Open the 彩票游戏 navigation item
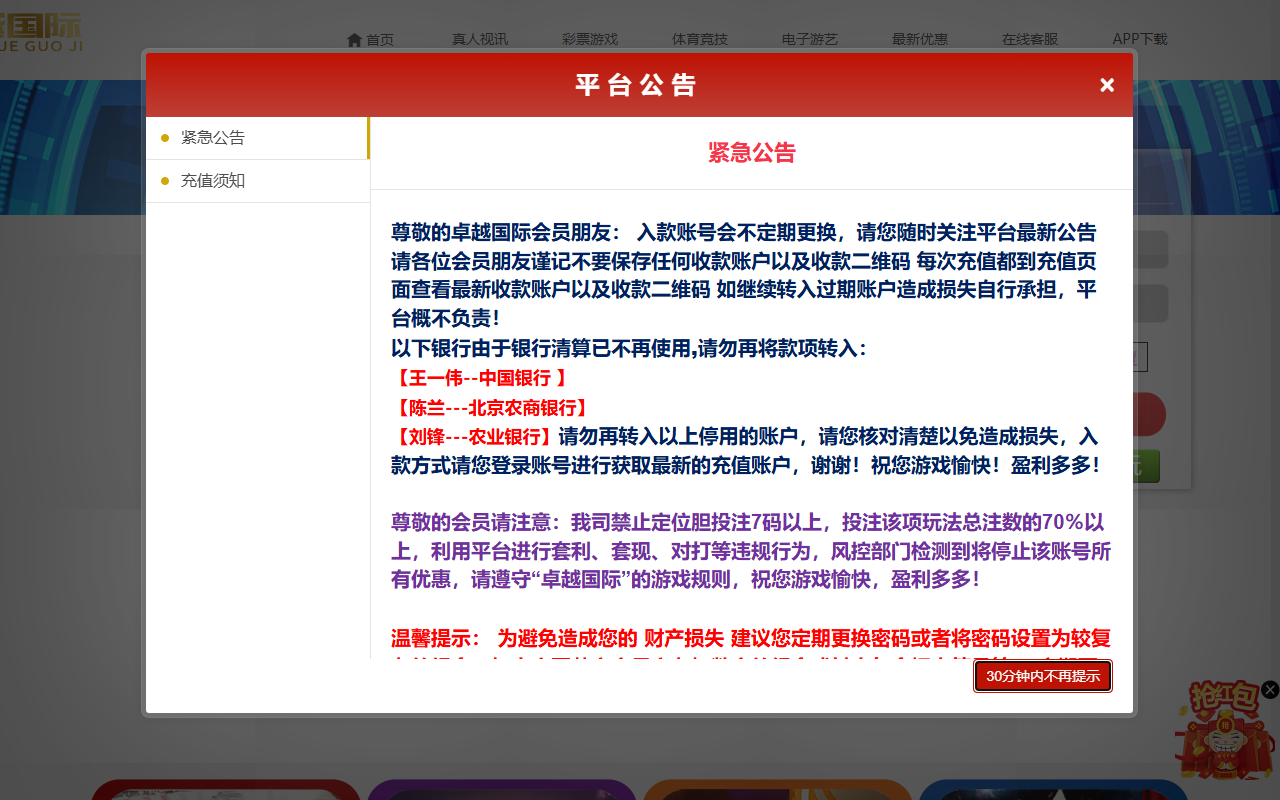This screenshot has width=1280, height=800. point(590,40)
